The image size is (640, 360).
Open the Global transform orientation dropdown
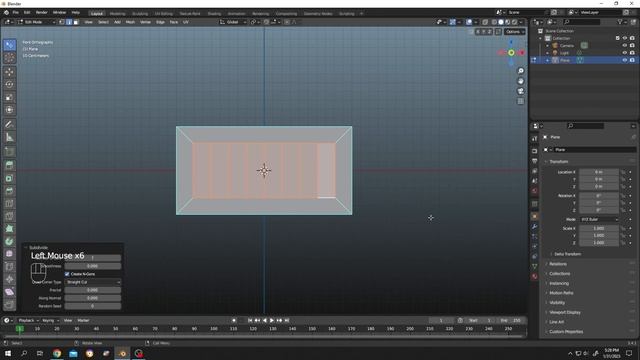(x=233, y=22)
